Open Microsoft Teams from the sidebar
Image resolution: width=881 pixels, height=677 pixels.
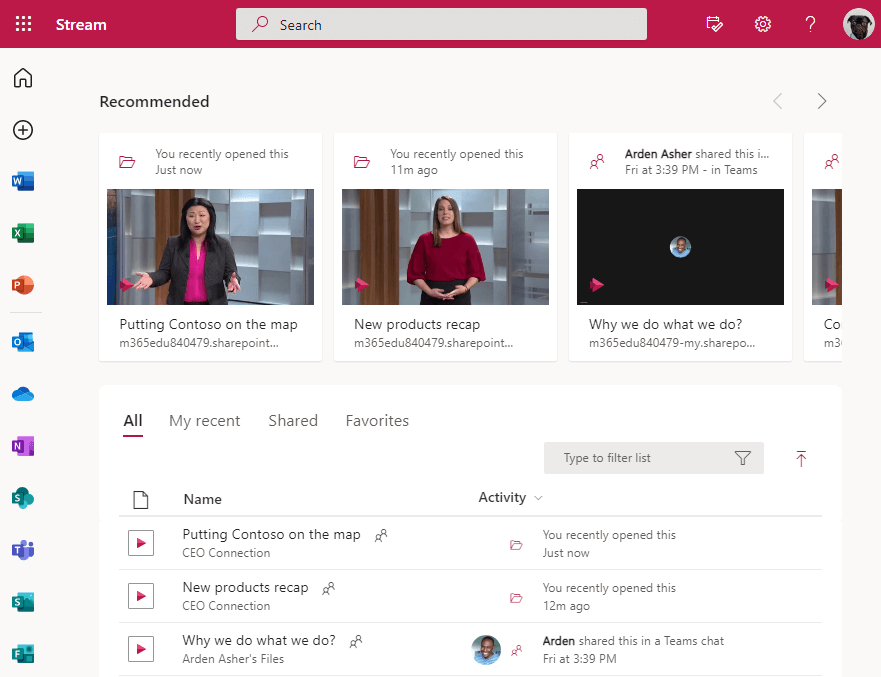point(22,549)
